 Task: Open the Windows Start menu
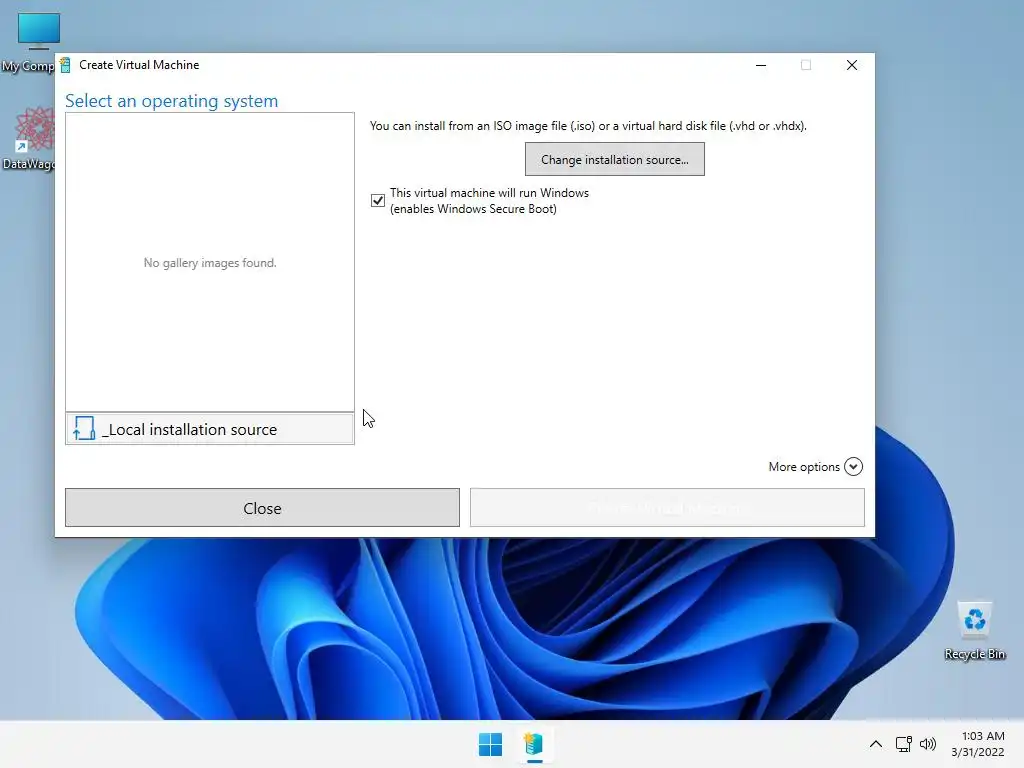[490, 744]
